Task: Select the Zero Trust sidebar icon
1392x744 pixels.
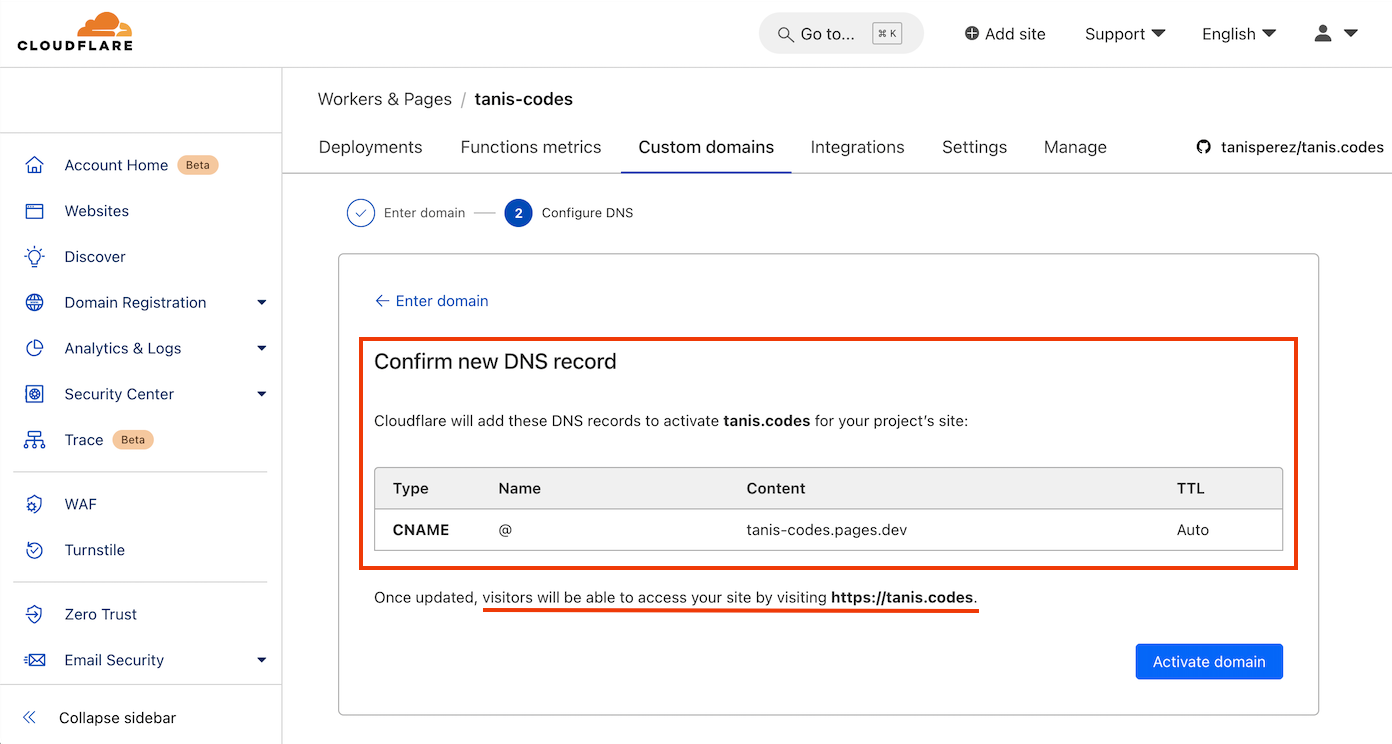Action: click(33, 613)
